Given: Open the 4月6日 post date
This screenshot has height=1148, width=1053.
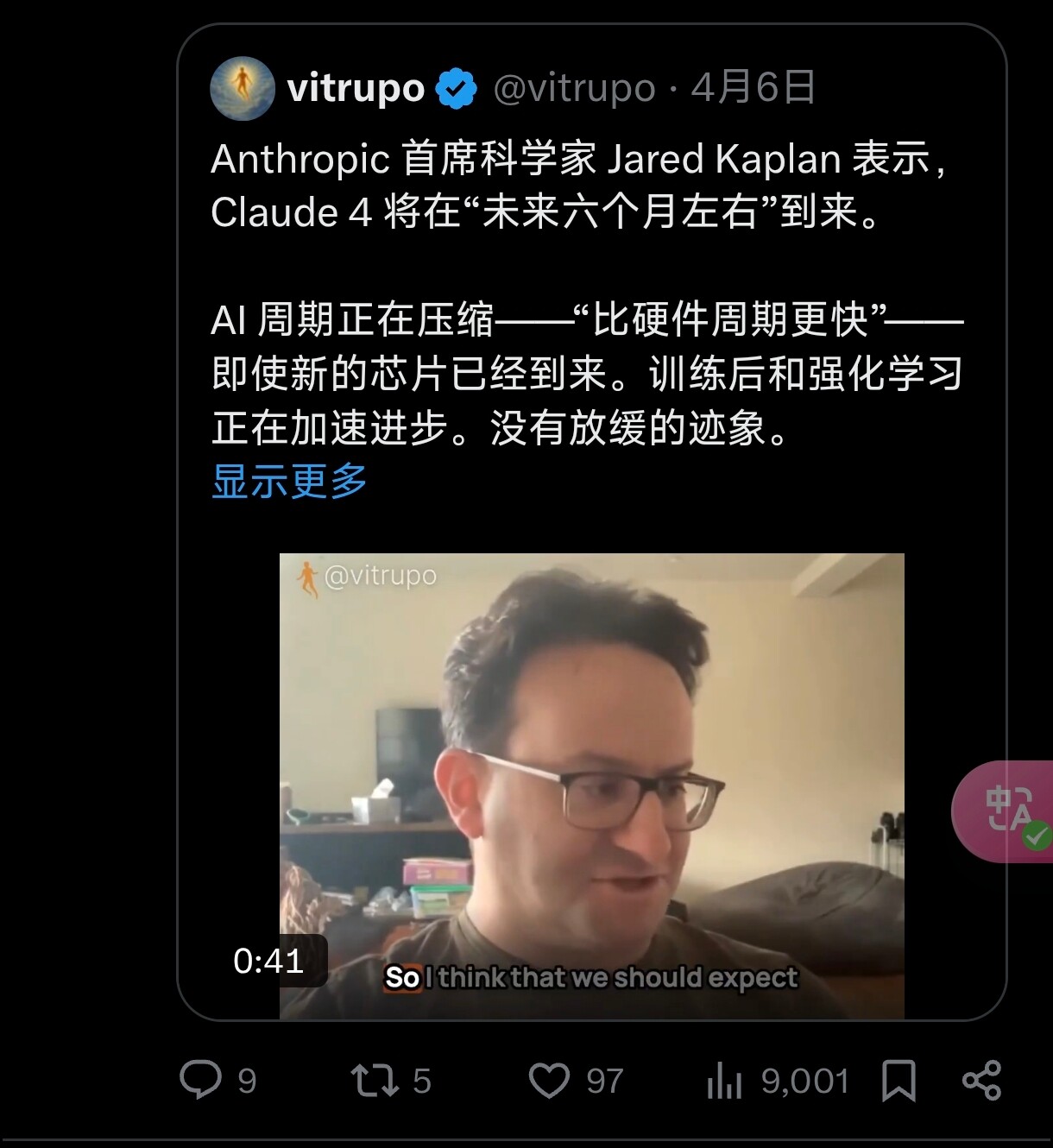Looking at the screenshot, I should click(x=753, y=88).
